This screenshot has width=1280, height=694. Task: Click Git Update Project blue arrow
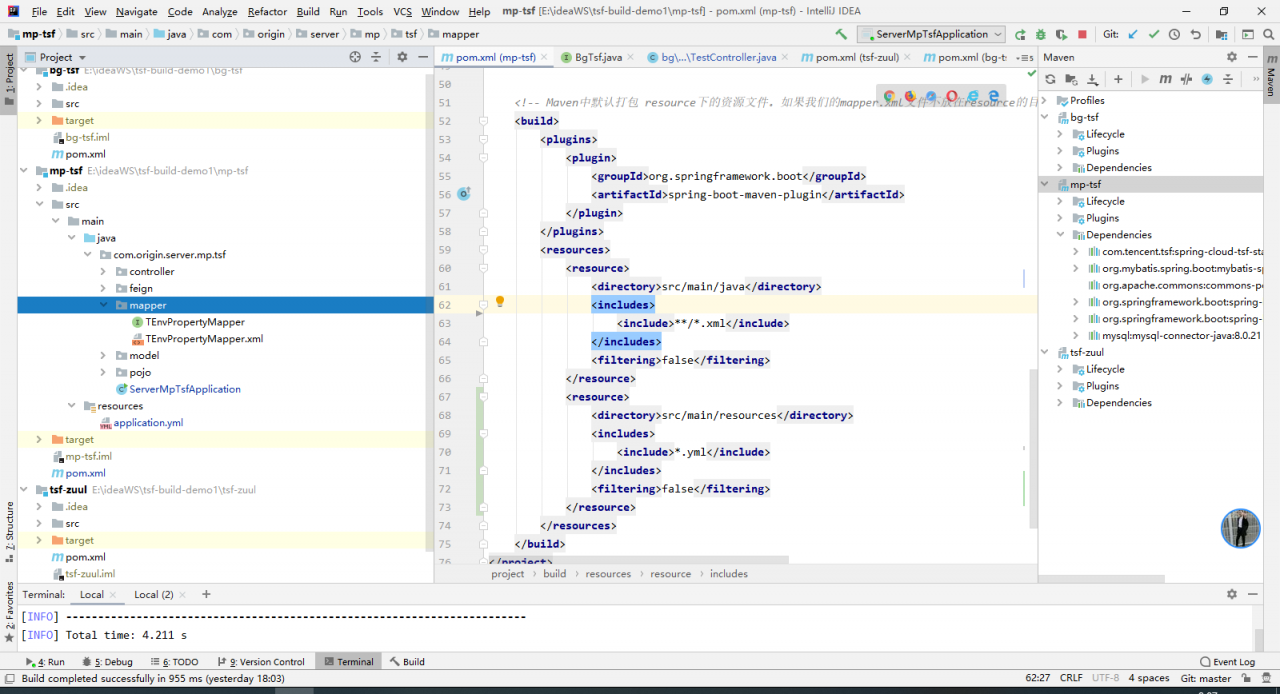coord(1133,34)
